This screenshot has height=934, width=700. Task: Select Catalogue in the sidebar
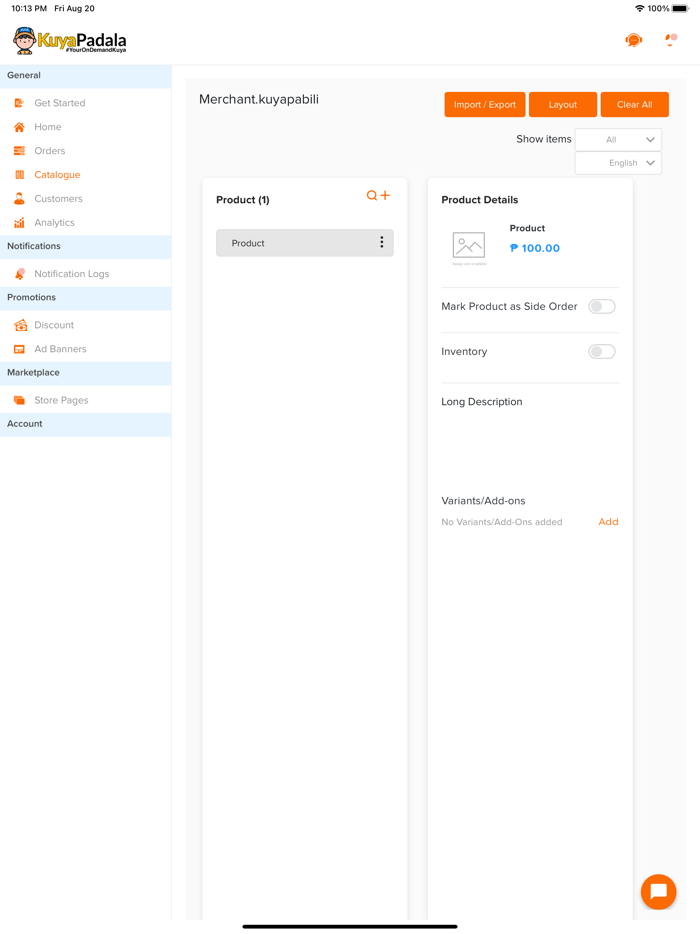coord(57,175)
